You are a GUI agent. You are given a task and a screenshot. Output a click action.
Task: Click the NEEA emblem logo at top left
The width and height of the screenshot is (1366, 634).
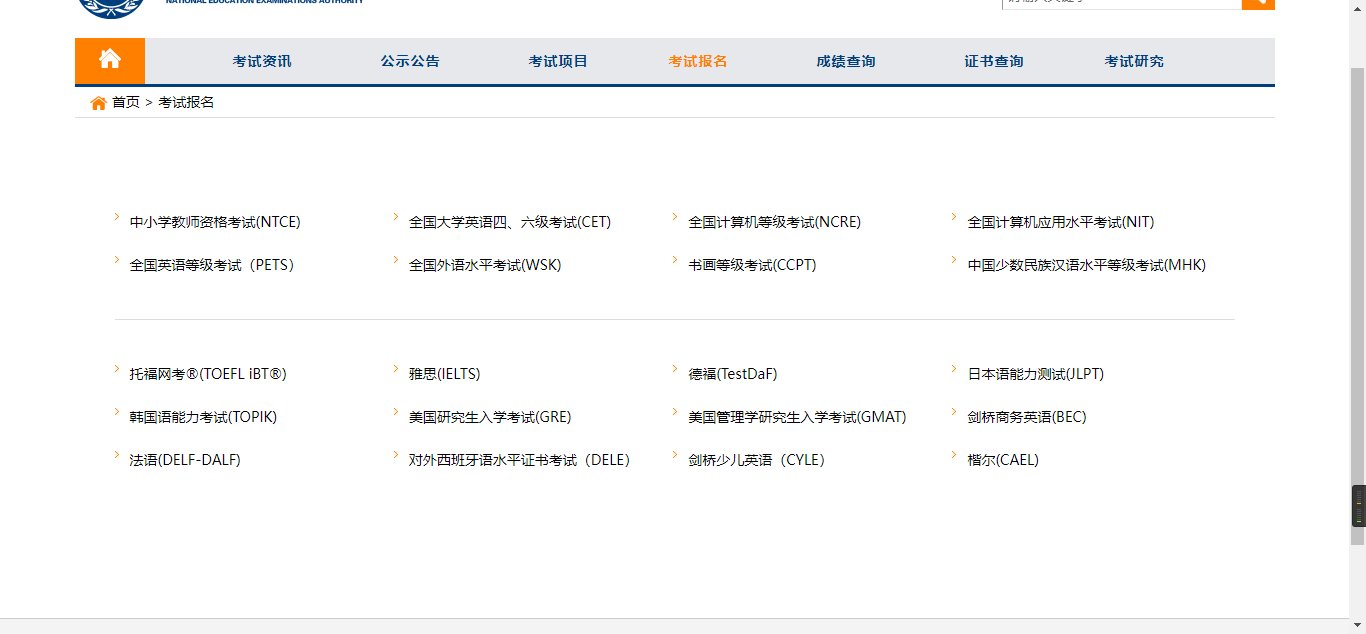coord(113,8)
